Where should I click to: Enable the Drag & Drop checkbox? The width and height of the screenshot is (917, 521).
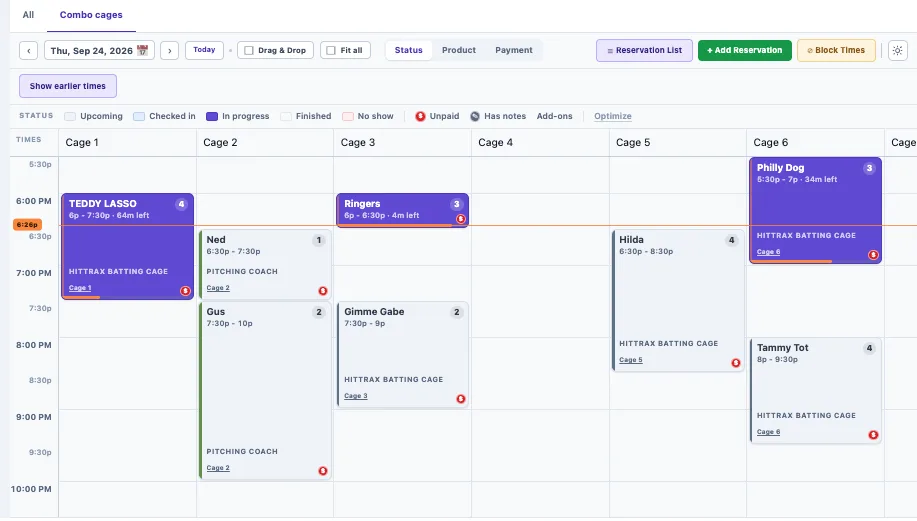click(x=249, y=50)
